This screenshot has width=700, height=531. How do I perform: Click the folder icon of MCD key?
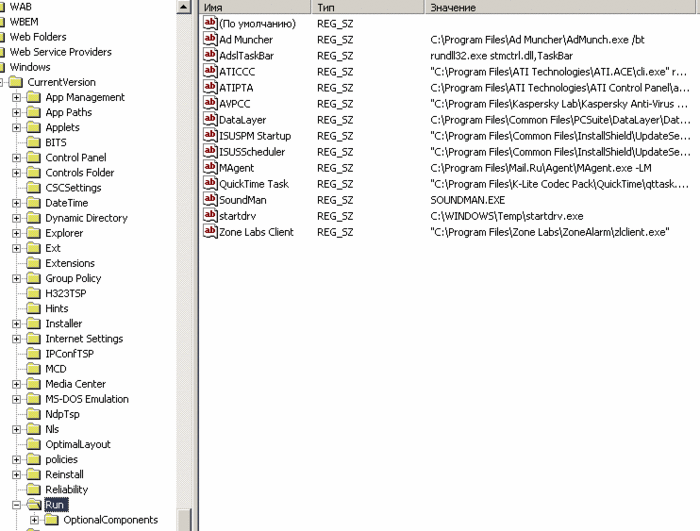pos(33,369)
